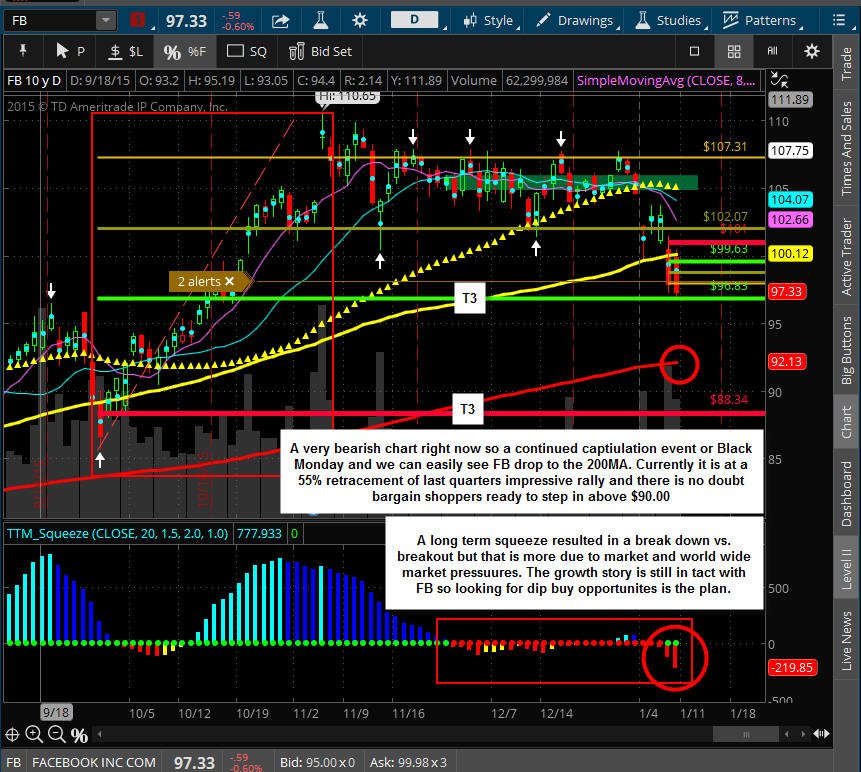The width and height of the screenshot is (861, 772).
Task: Open the share chart arrow icon
Action: pyautogui.click(x=281, y=21)
